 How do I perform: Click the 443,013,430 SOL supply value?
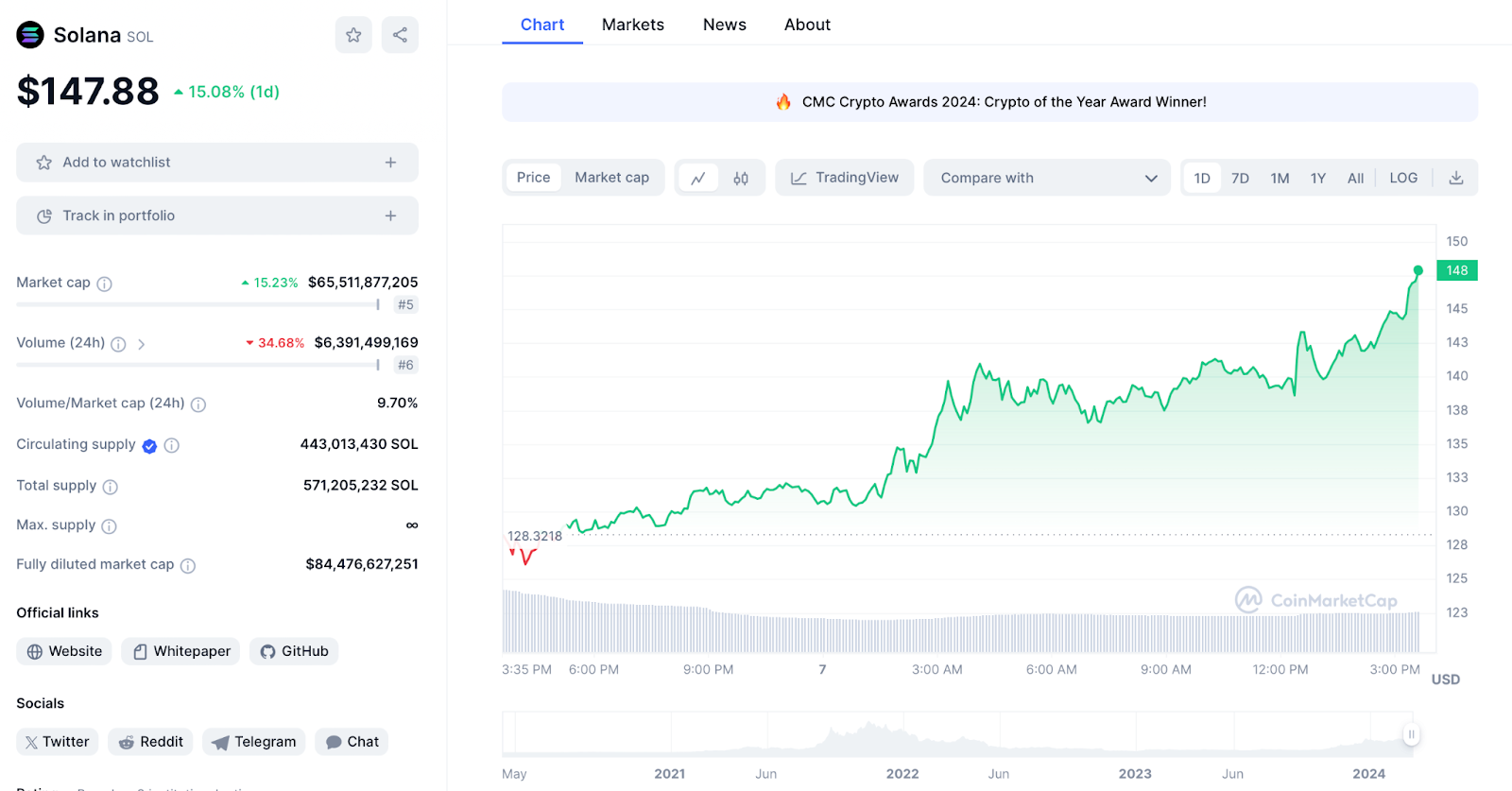pyautogui.click(x=359, y=444)
